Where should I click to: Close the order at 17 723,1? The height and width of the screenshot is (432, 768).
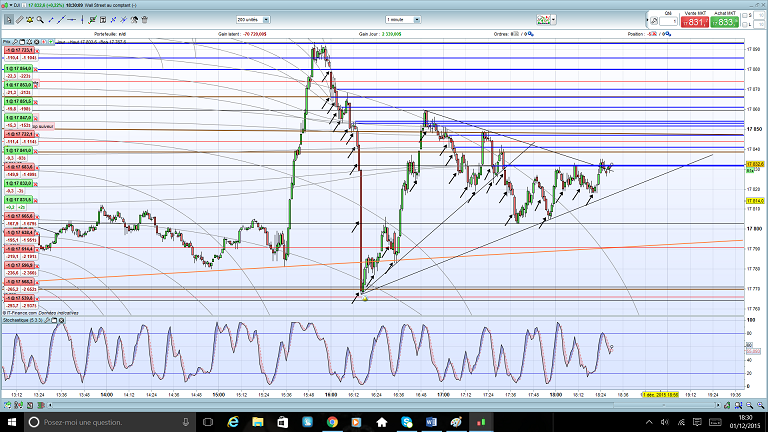[37, 49]
